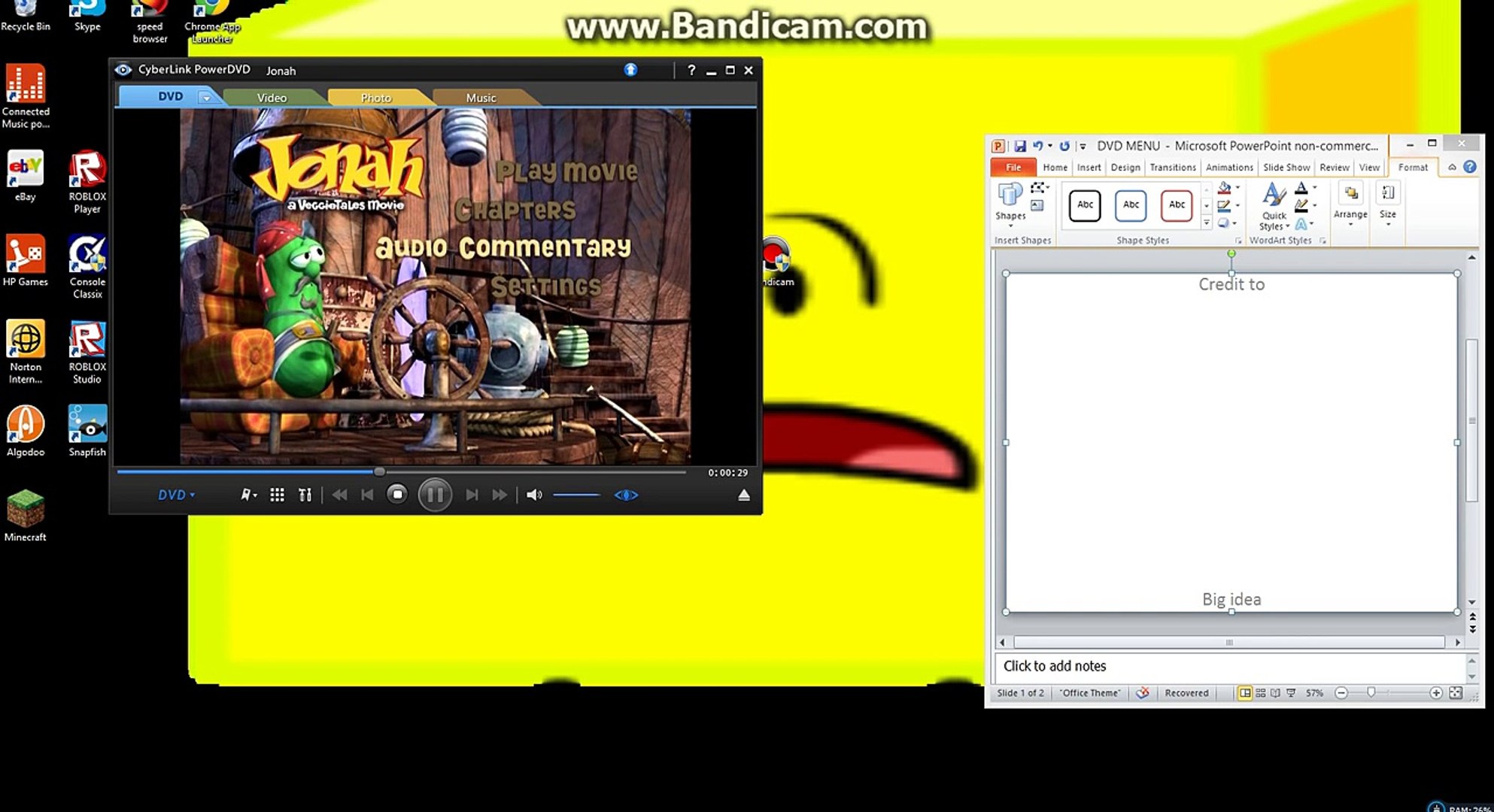The width and height of the screenshot is (1494, 812).
Task: Open the Design ribbon tab
Action: click(x=1125, y=167)
